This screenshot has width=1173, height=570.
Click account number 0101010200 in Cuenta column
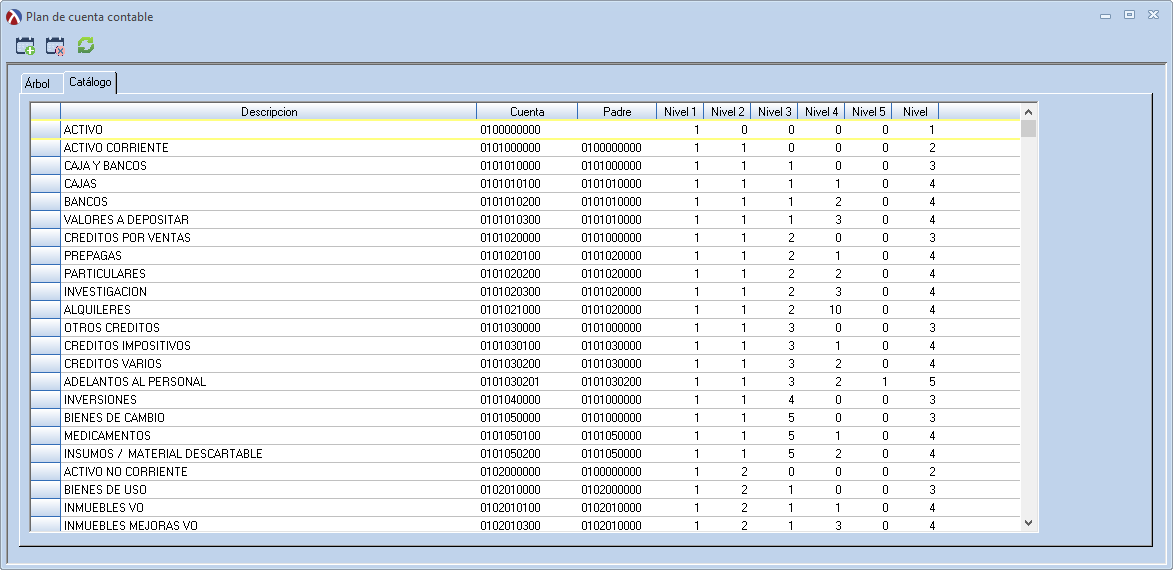(x=510, y=201)
